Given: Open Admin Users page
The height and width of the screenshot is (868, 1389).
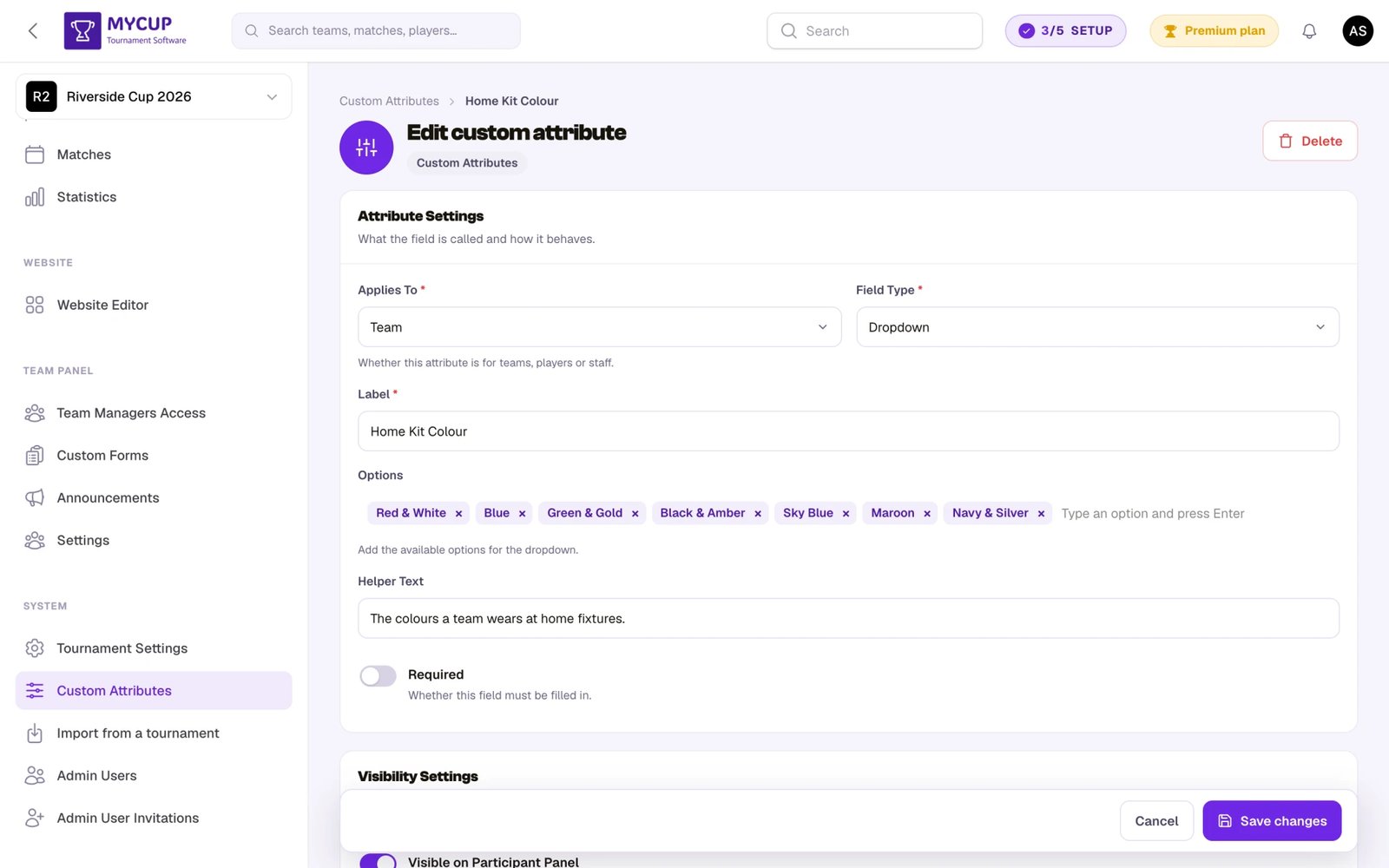Looking at the screenshot, I should [154, 776].
